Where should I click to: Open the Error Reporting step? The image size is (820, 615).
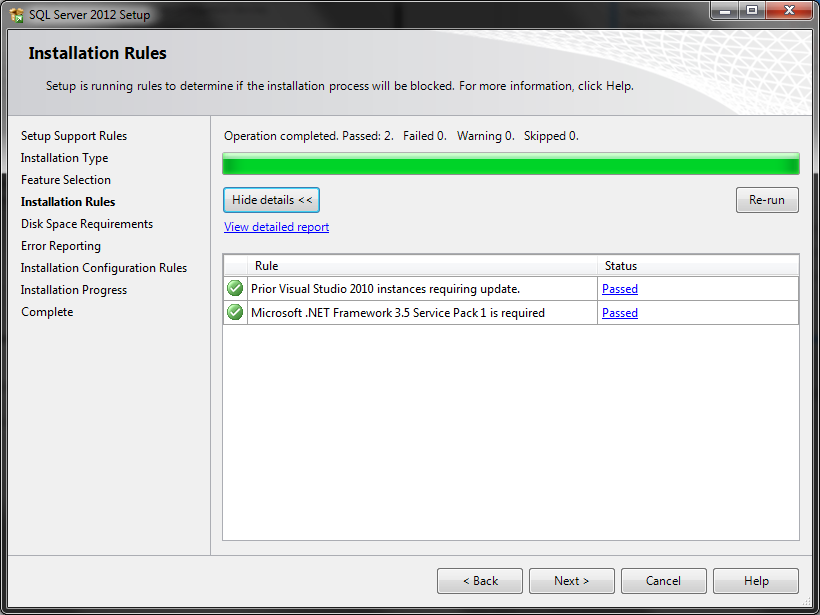[x=60, y=245]
